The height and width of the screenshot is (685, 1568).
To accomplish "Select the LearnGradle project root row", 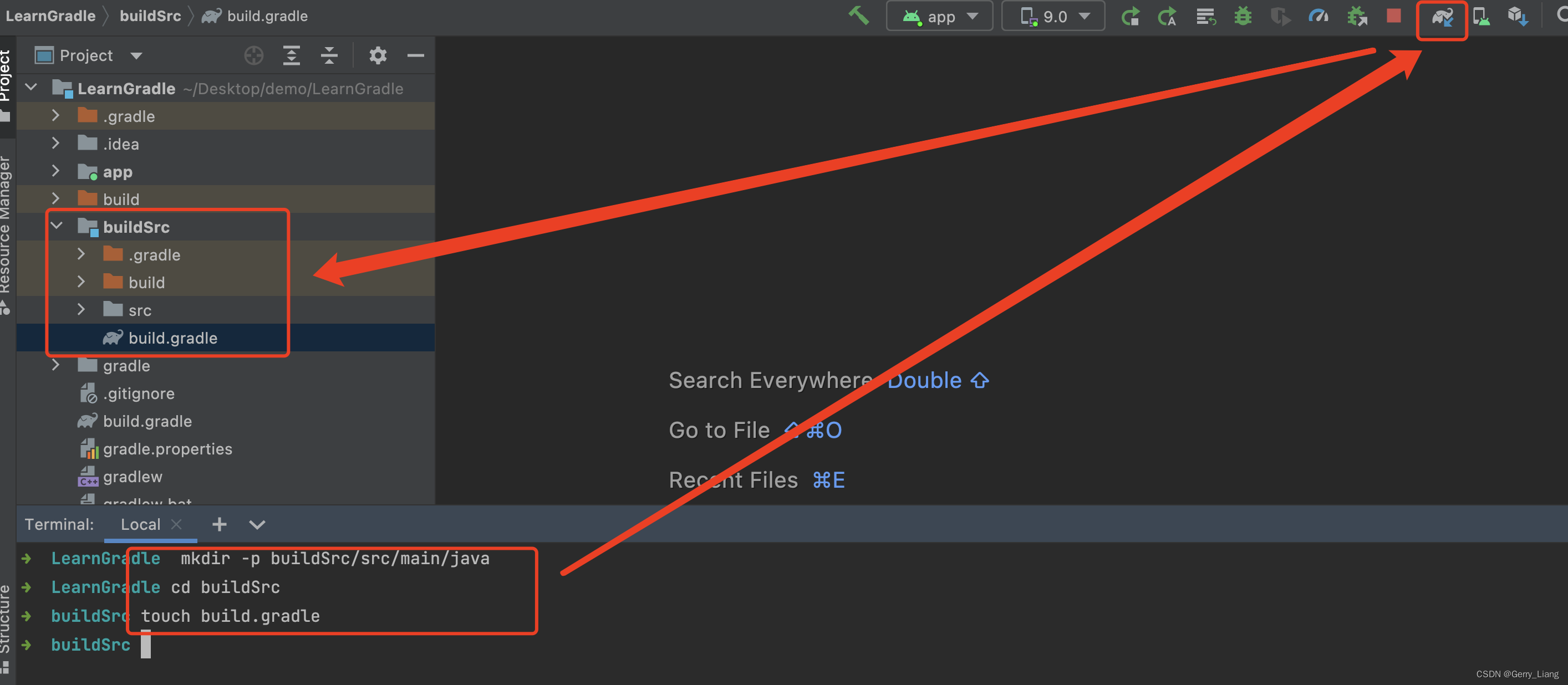I will (x=226, y=88).
